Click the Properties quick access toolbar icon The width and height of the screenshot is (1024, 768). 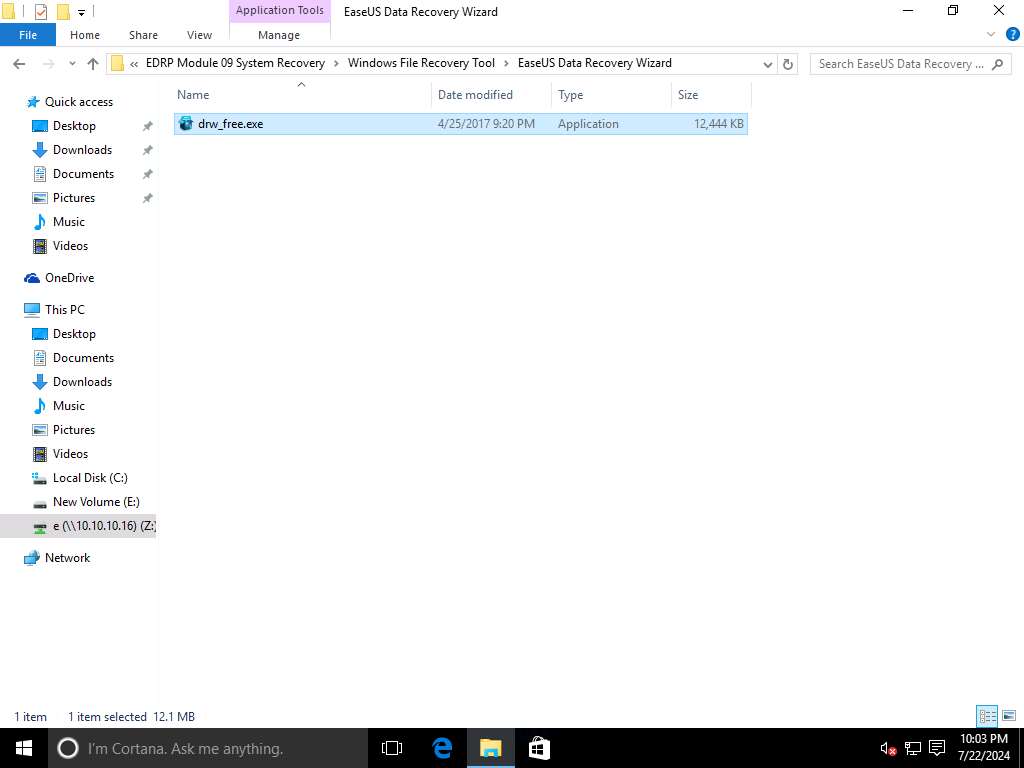tap(40, 11)
